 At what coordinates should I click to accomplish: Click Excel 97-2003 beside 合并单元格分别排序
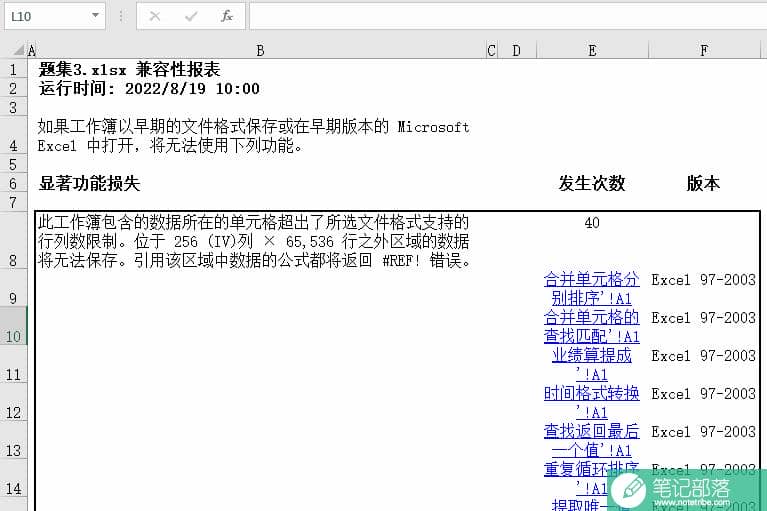tap(703, 280)
